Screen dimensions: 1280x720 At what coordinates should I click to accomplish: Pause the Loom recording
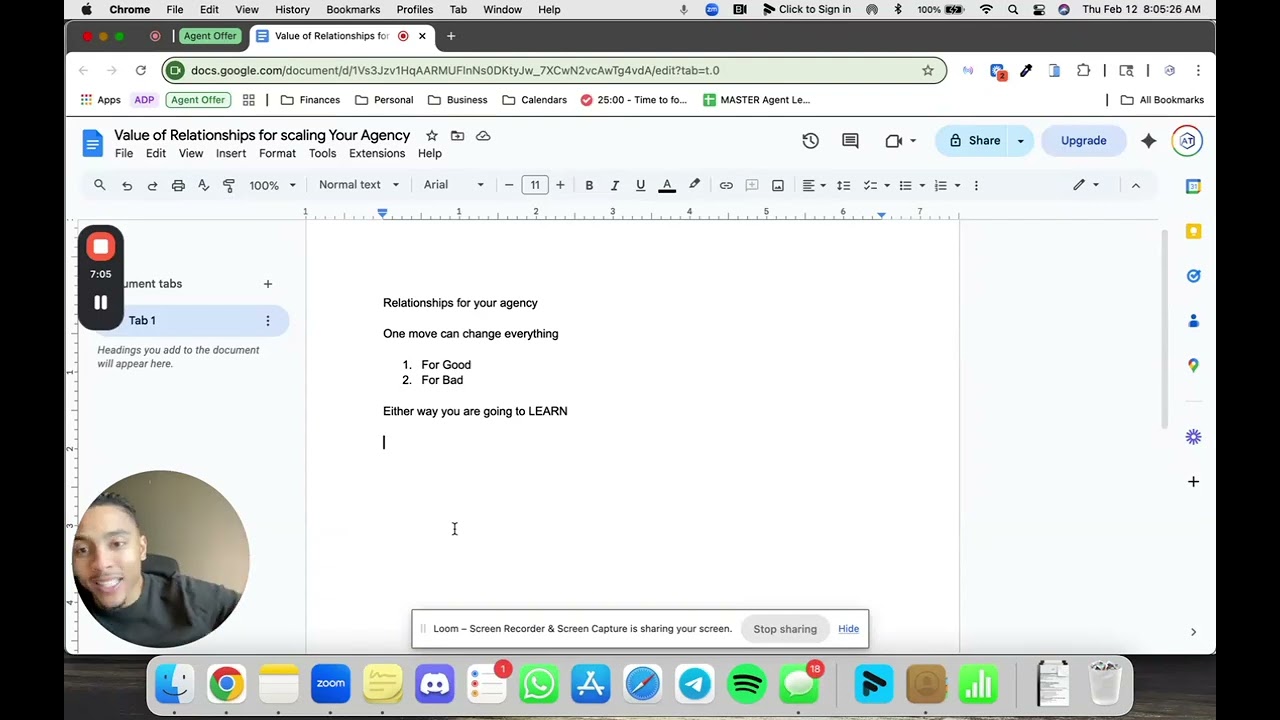[100, 302]
